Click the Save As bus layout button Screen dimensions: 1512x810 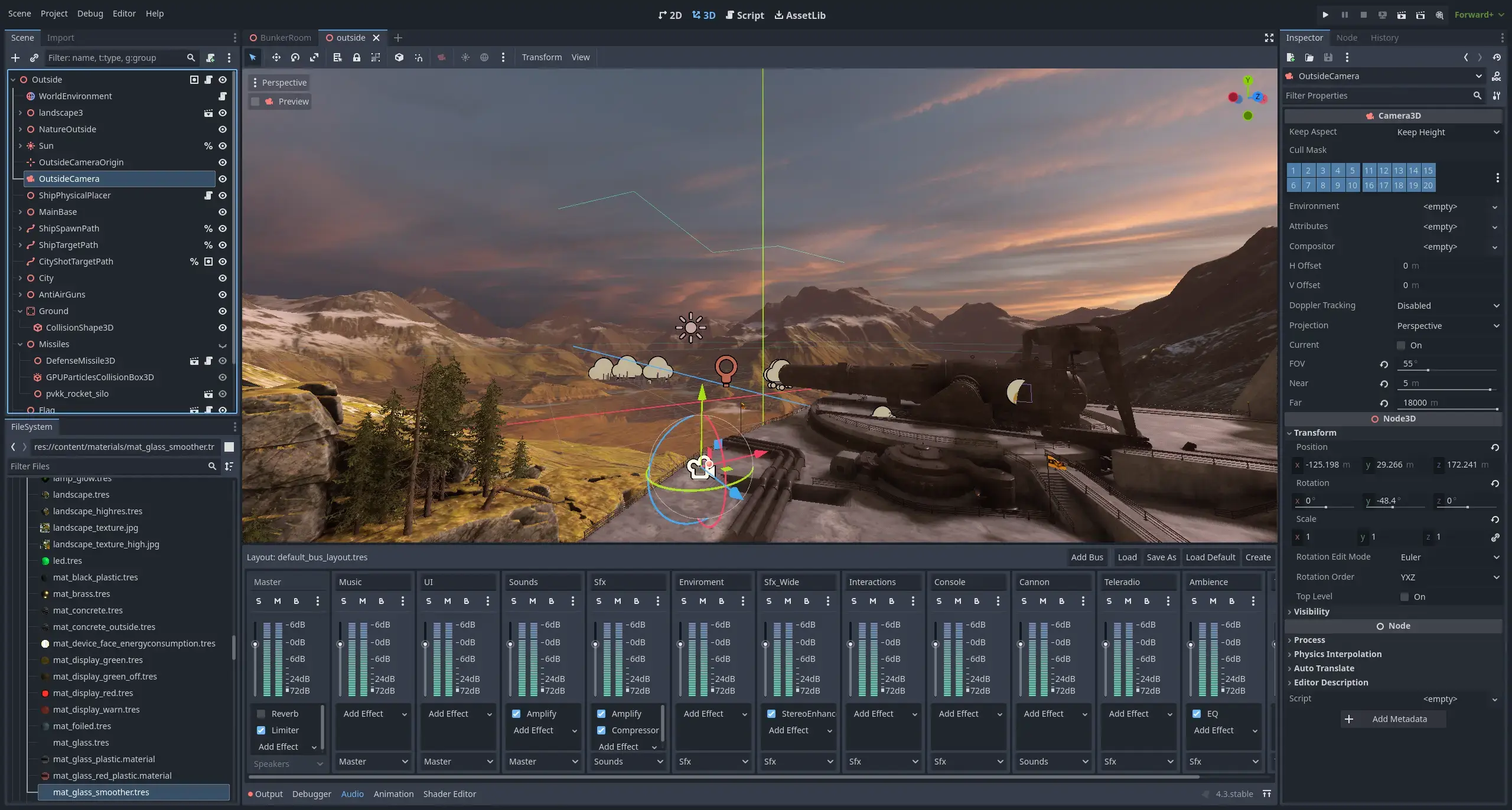click(1161, 557)
